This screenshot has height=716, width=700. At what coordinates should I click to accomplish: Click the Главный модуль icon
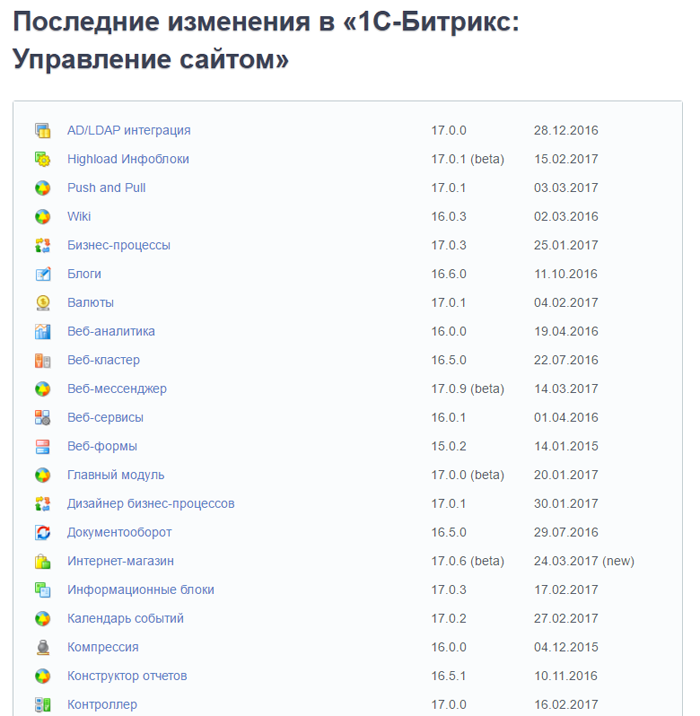tap(43, 475)
